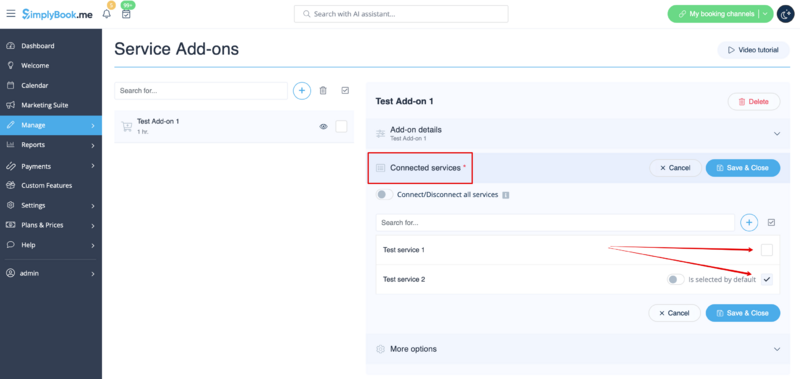The width and height of the screenshot is (800, 379).
Task: Expand the Manage submenu arrow
Action: tap(93, 125)
